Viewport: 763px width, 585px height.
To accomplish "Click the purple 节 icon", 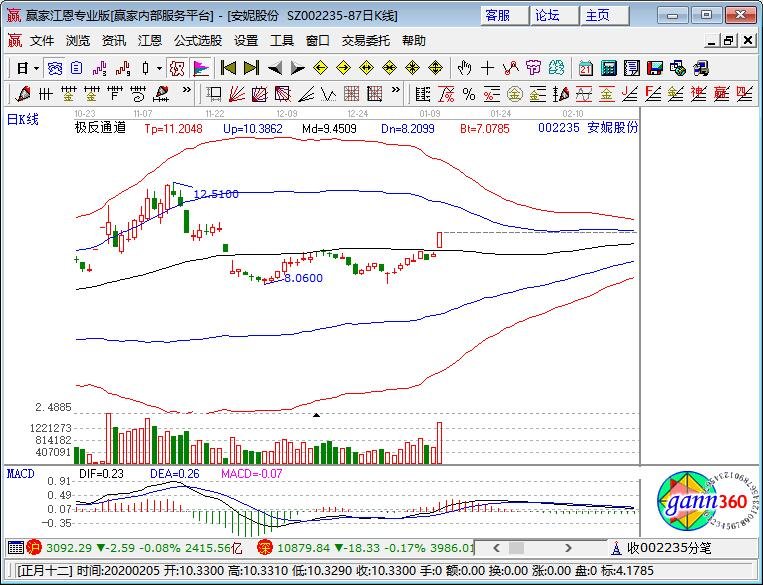I will coord(533,68).
